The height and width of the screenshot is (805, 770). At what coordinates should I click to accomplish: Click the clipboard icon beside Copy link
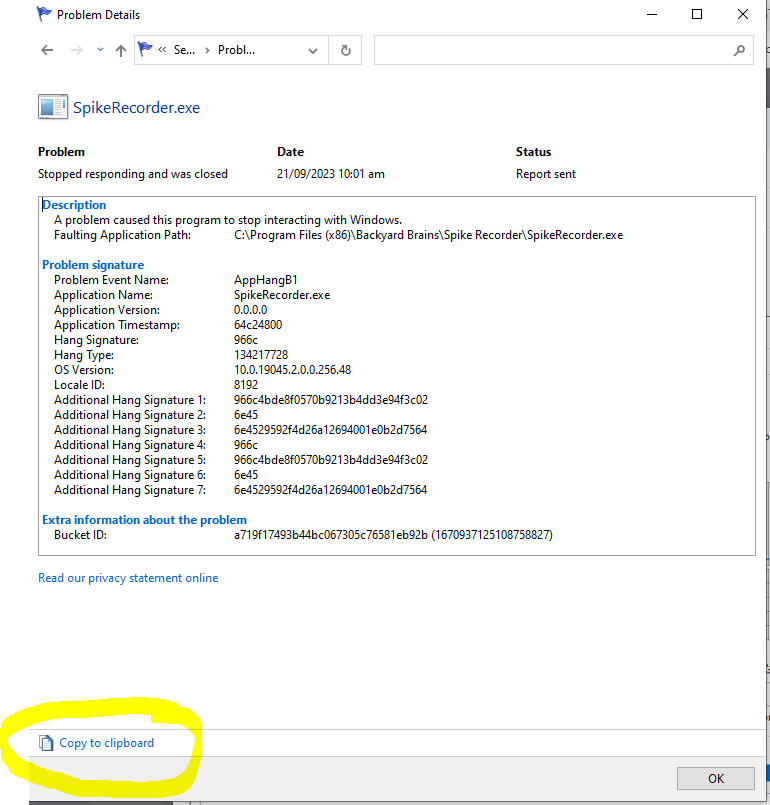click(x=46, y=743)
